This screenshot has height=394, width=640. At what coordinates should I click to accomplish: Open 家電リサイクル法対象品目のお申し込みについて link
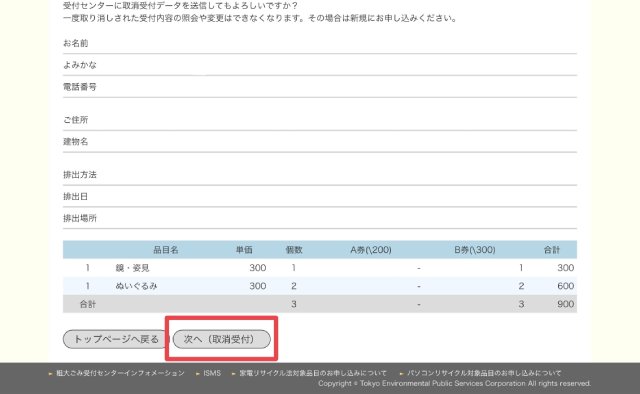(313, 373)
